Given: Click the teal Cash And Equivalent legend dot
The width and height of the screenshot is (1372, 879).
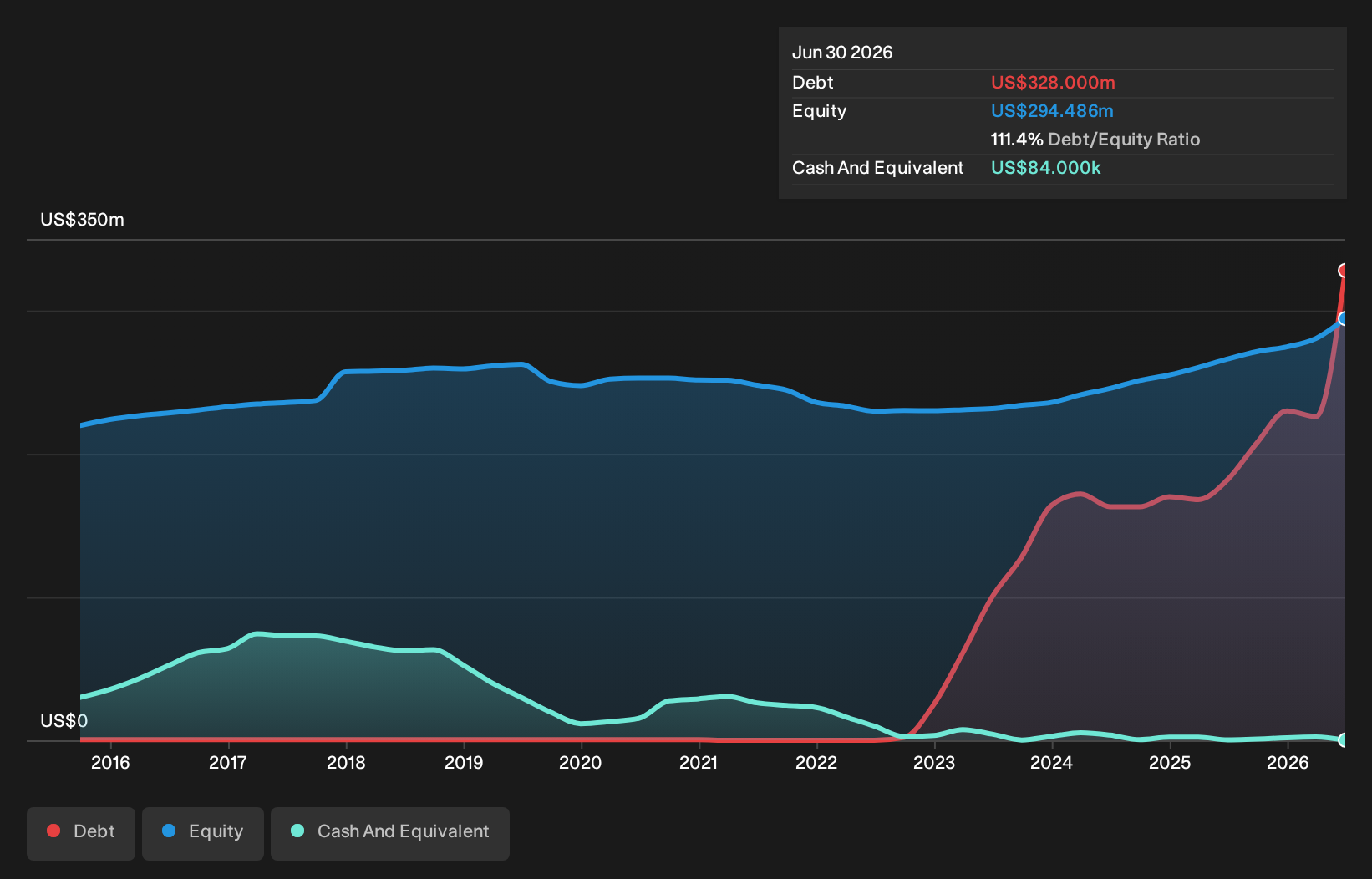Looking at the screenshot, I should click(x=297, y=831).
